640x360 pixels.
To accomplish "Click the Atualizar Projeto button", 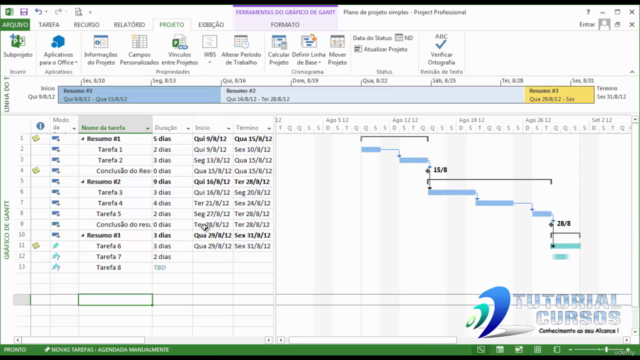I will pos(380,49).
